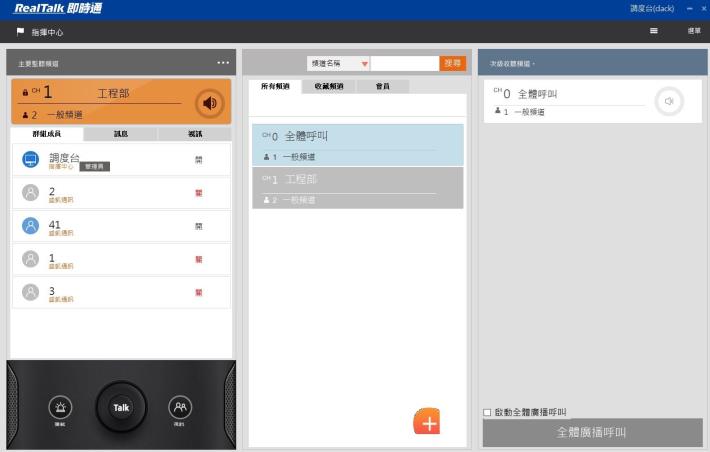Screen dimensions: 710x452
Task: Click the gray avatar of member 3
Action: click(30, 292)
